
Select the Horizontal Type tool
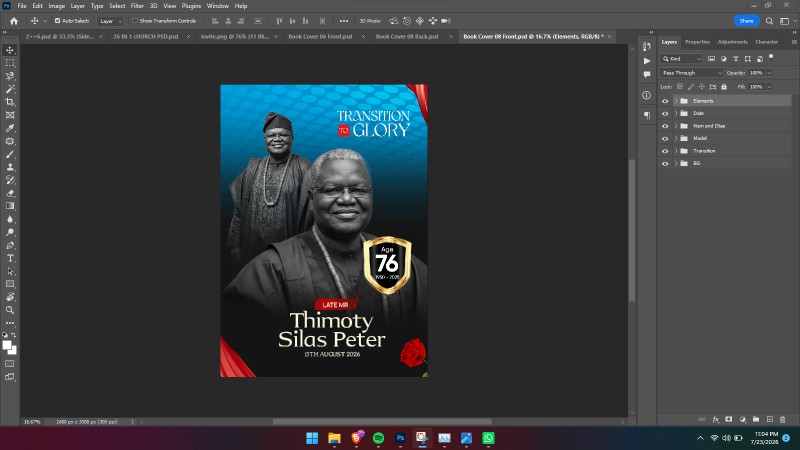coord(10,258)
